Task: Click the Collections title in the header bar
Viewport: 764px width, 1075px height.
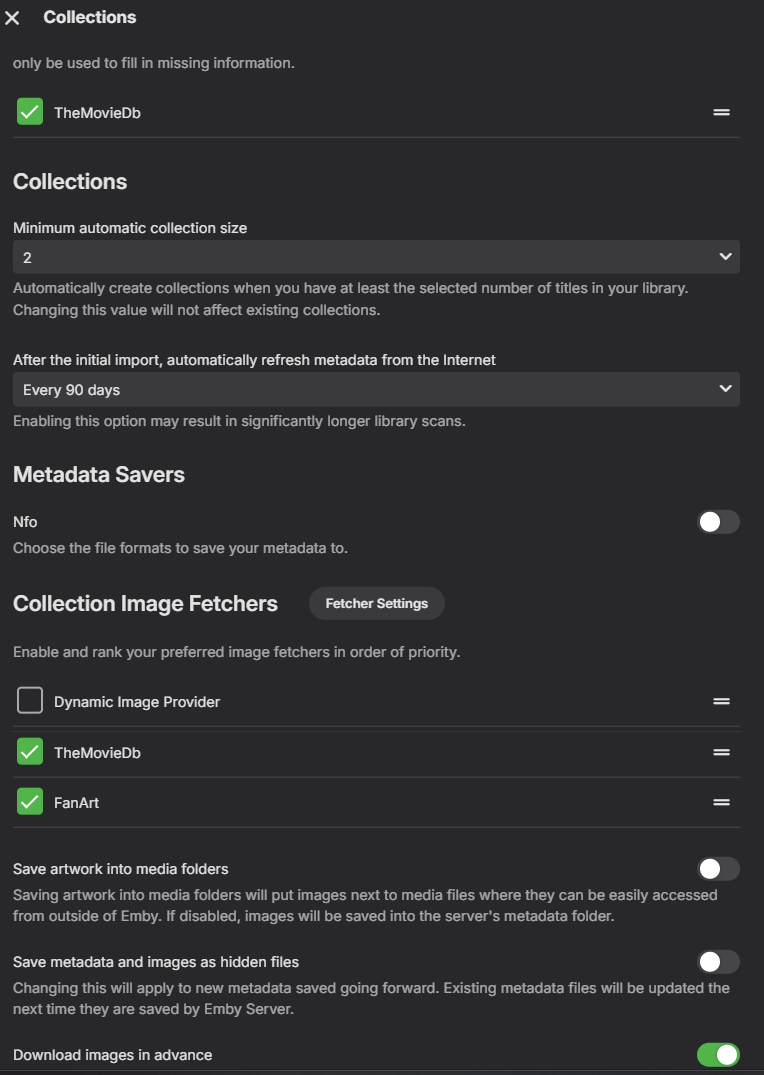Action: [x=90, y=17]
